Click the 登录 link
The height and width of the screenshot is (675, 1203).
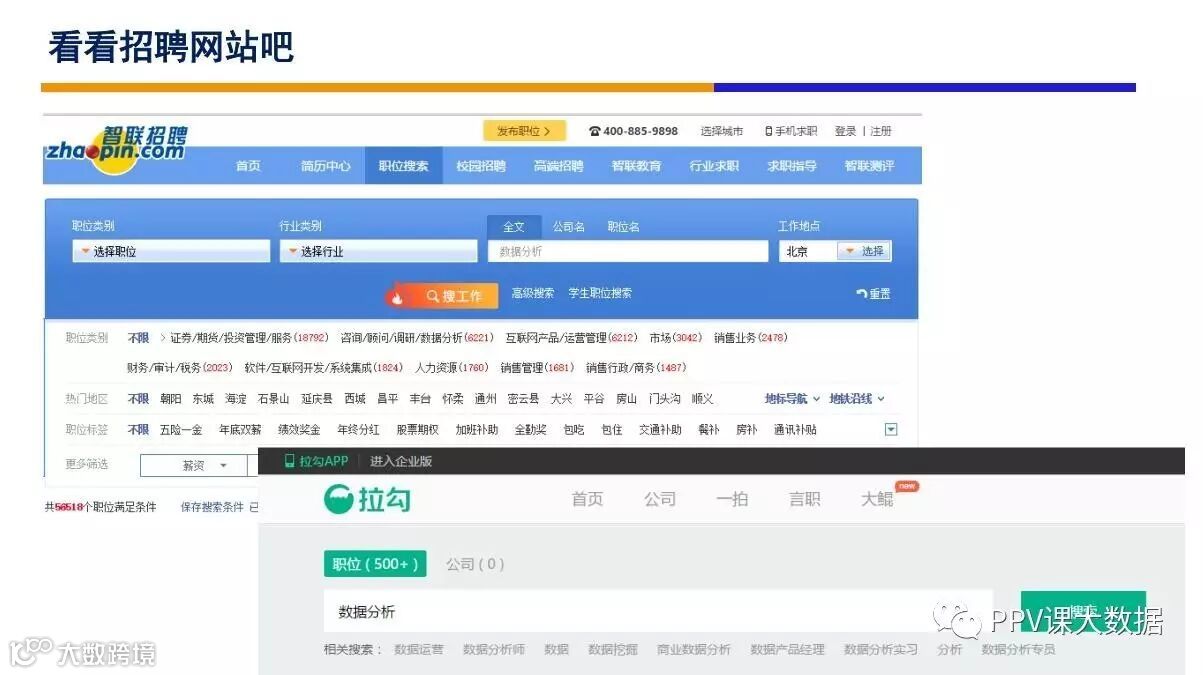(x=846, y=131)
